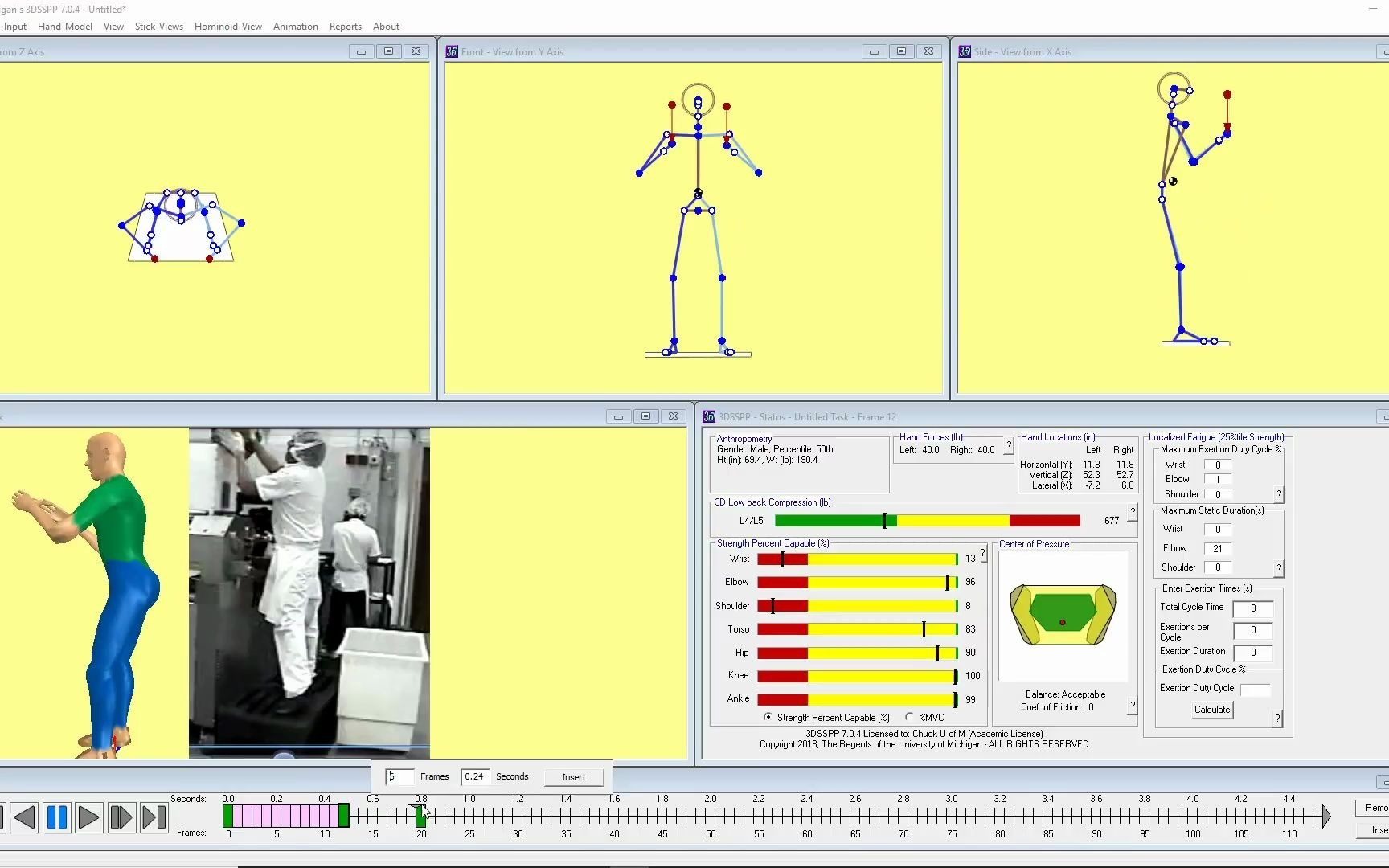Open the View menu
The width and height of the screenshot is (1389, 868).
[113, 27]
